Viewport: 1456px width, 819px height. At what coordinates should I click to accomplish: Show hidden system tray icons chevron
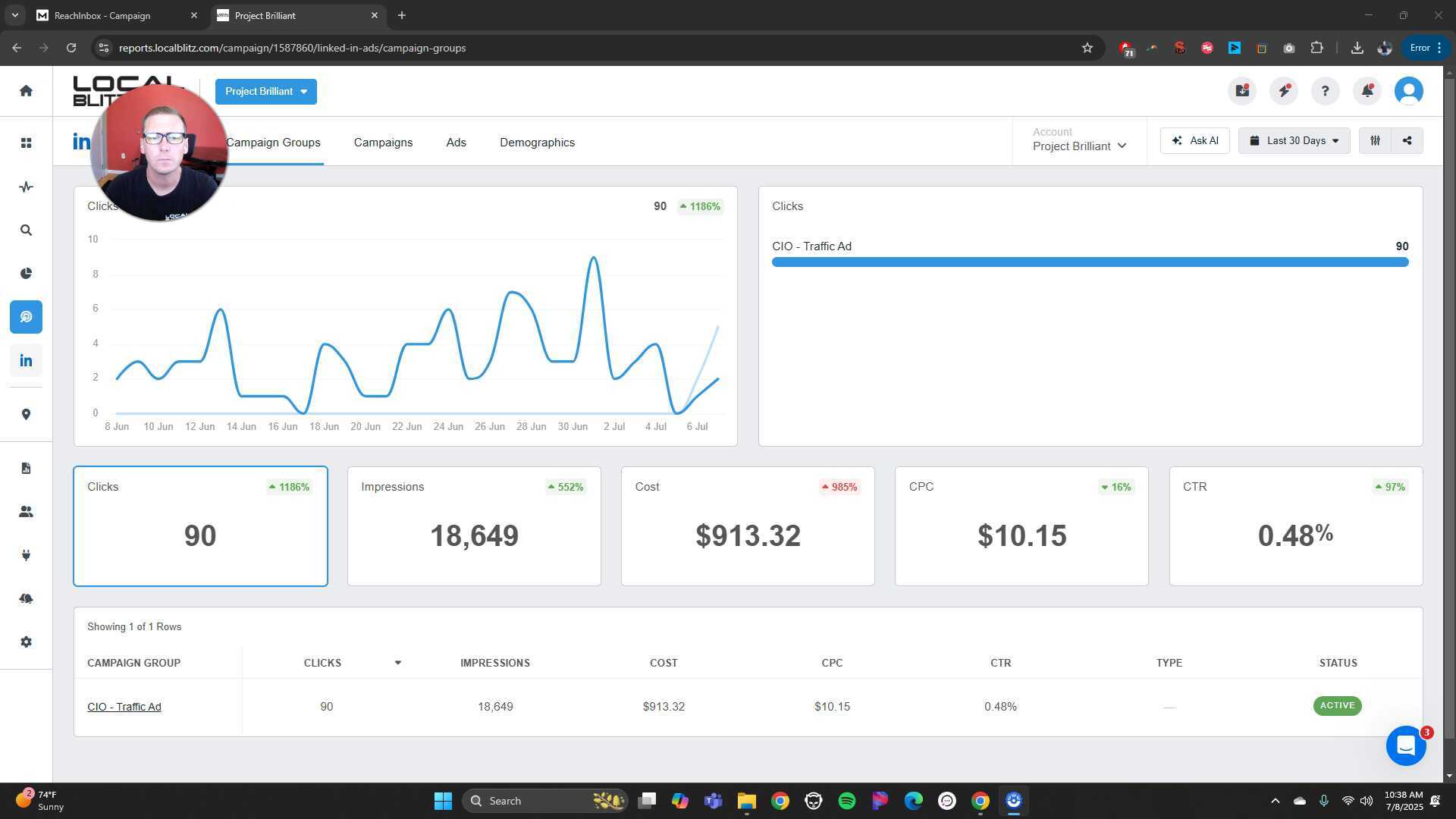coord(1275,801)
